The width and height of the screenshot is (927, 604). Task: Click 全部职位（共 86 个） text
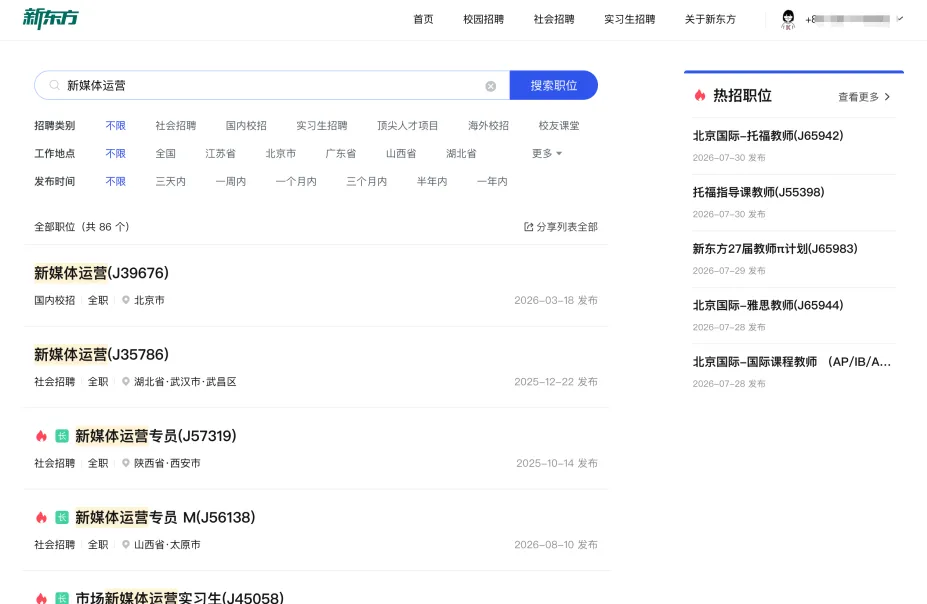[82, 227]
